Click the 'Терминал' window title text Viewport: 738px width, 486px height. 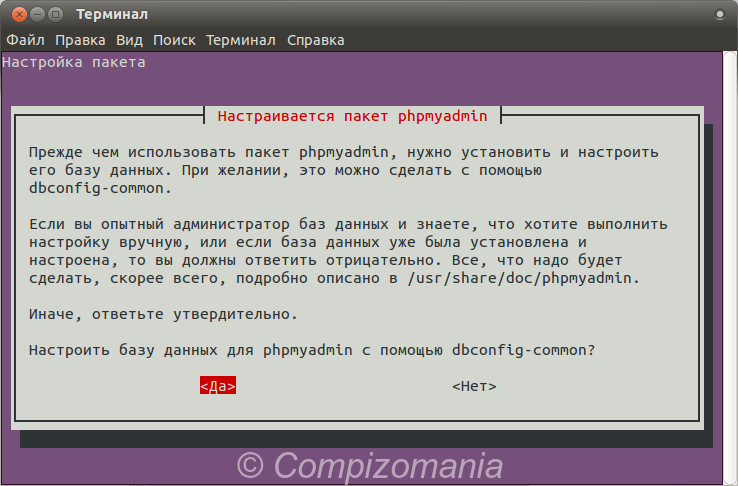112,15
